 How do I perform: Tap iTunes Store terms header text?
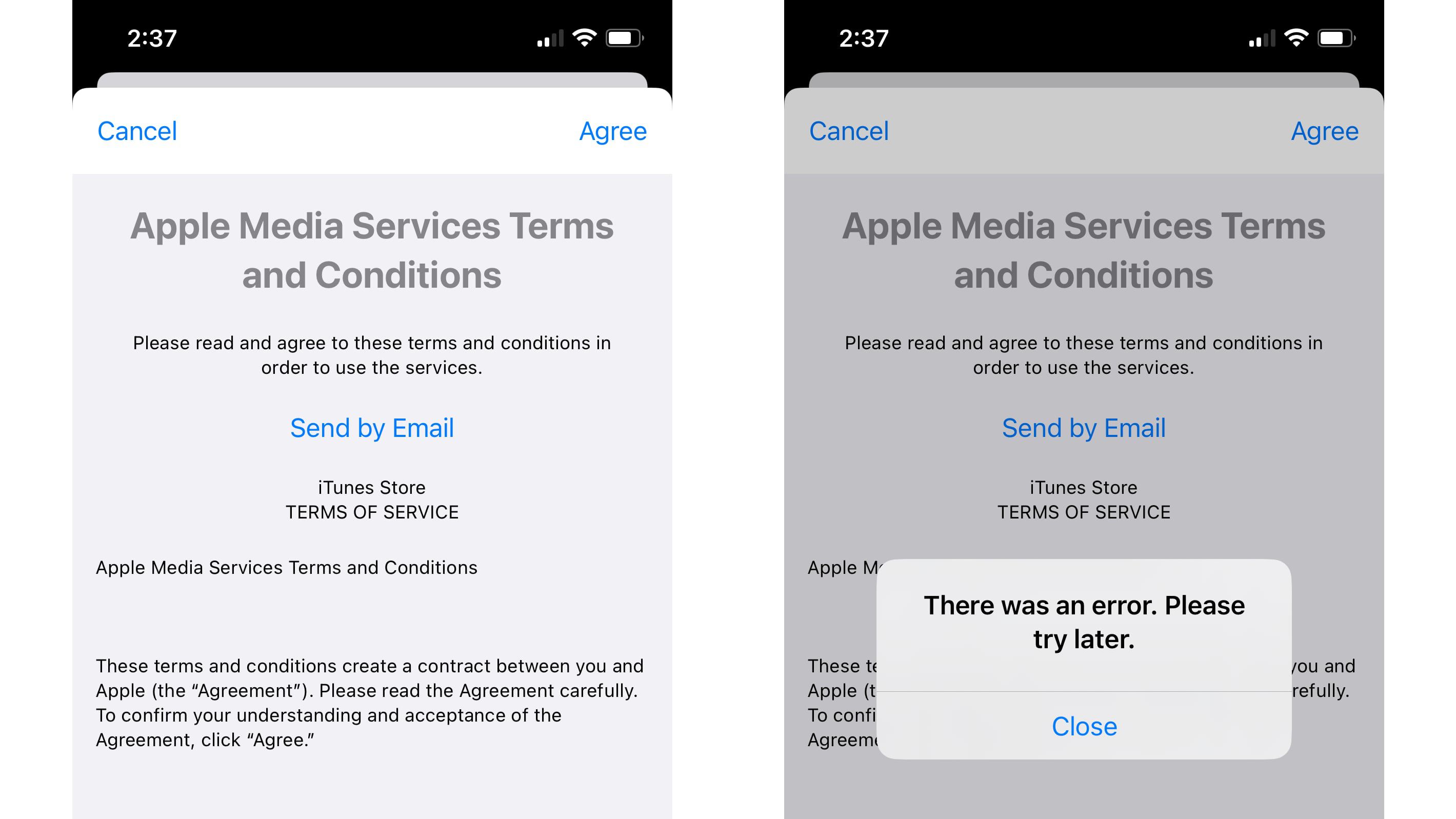[371, 499]
